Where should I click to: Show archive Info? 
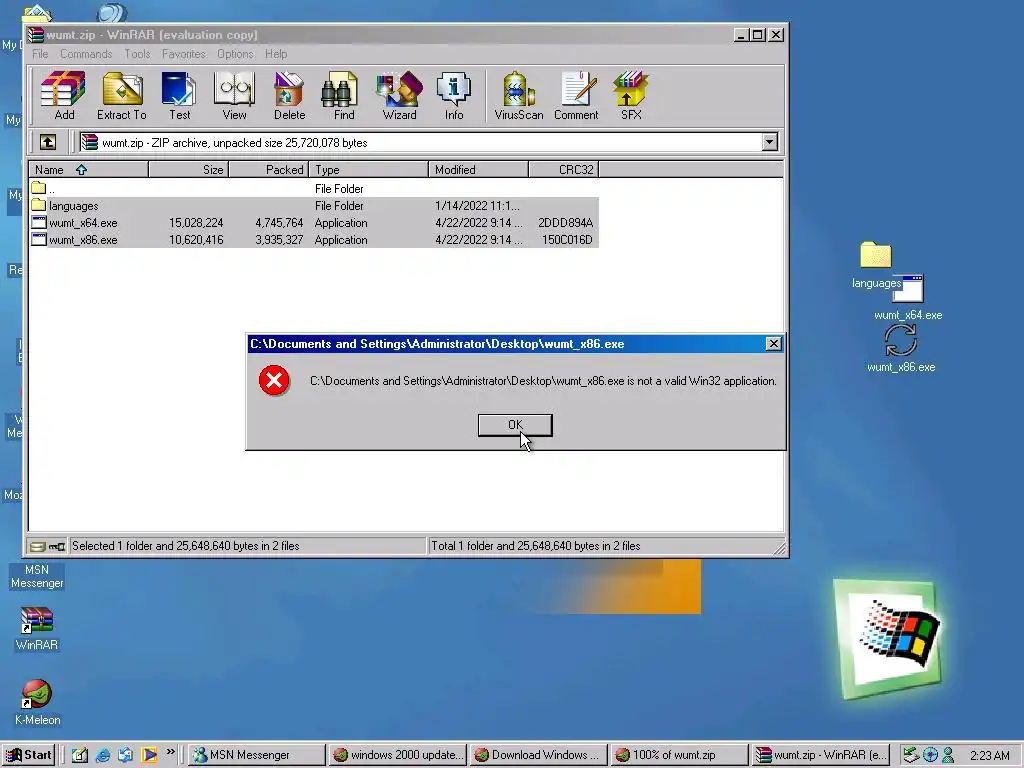[454, 96]
